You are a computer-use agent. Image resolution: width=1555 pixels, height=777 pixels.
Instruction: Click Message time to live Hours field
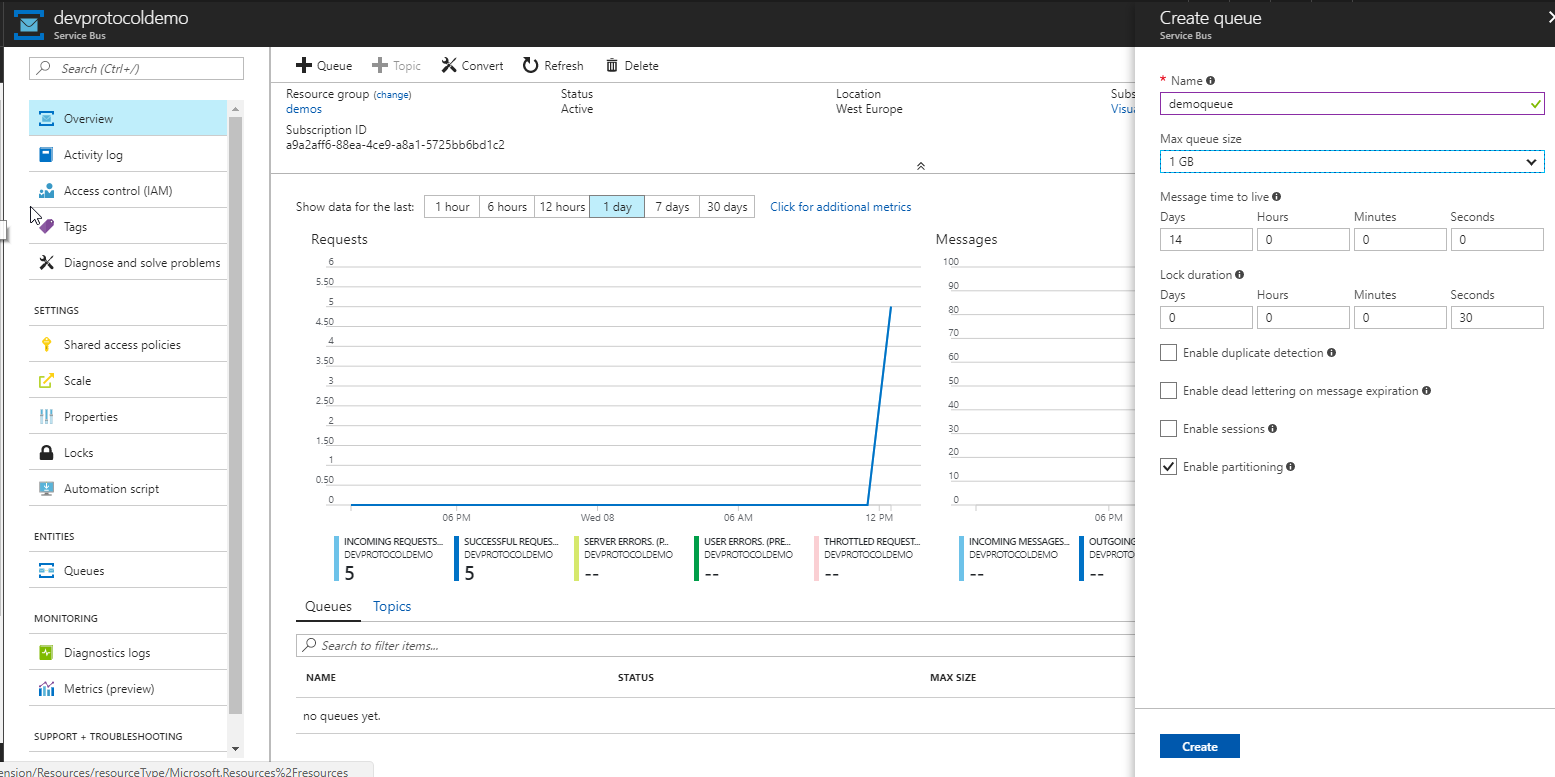tap(1303, 239)
